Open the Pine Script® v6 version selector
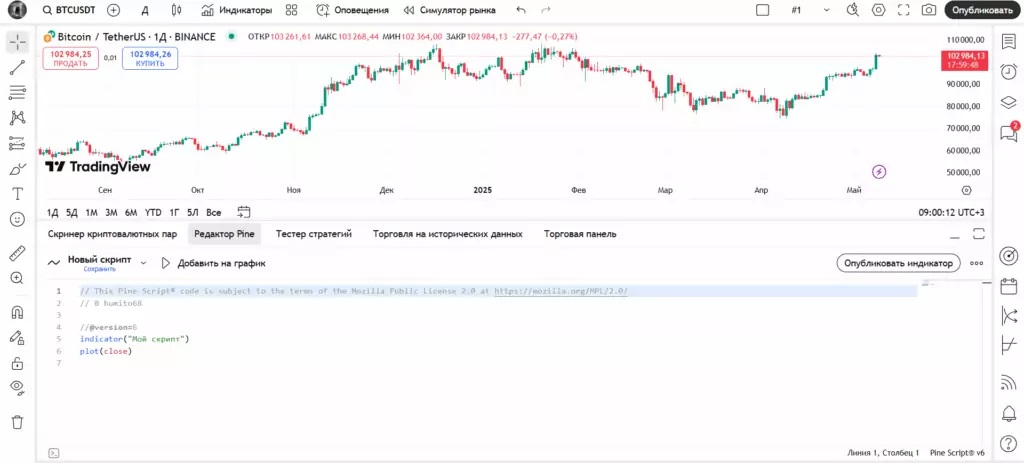This screenshot has width=1024, height=463. 957,453
